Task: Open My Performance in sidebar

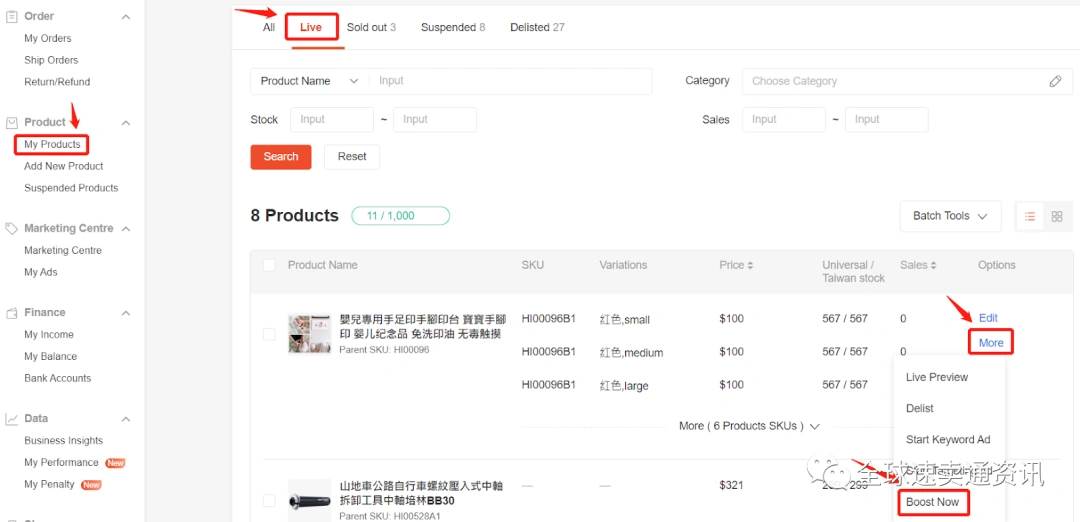Action: 61,463
